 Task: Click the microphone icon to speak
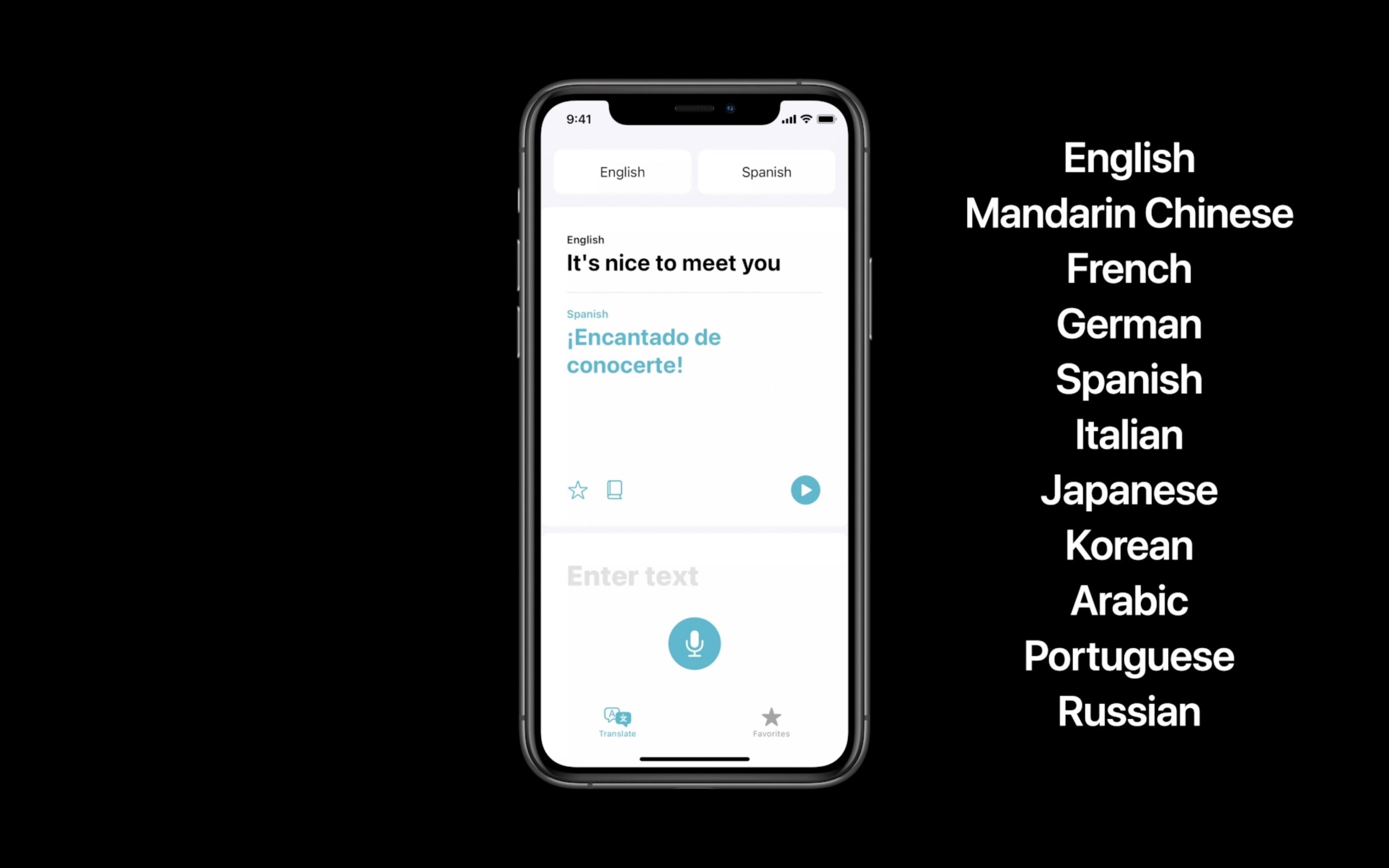[x=693, y=643]
